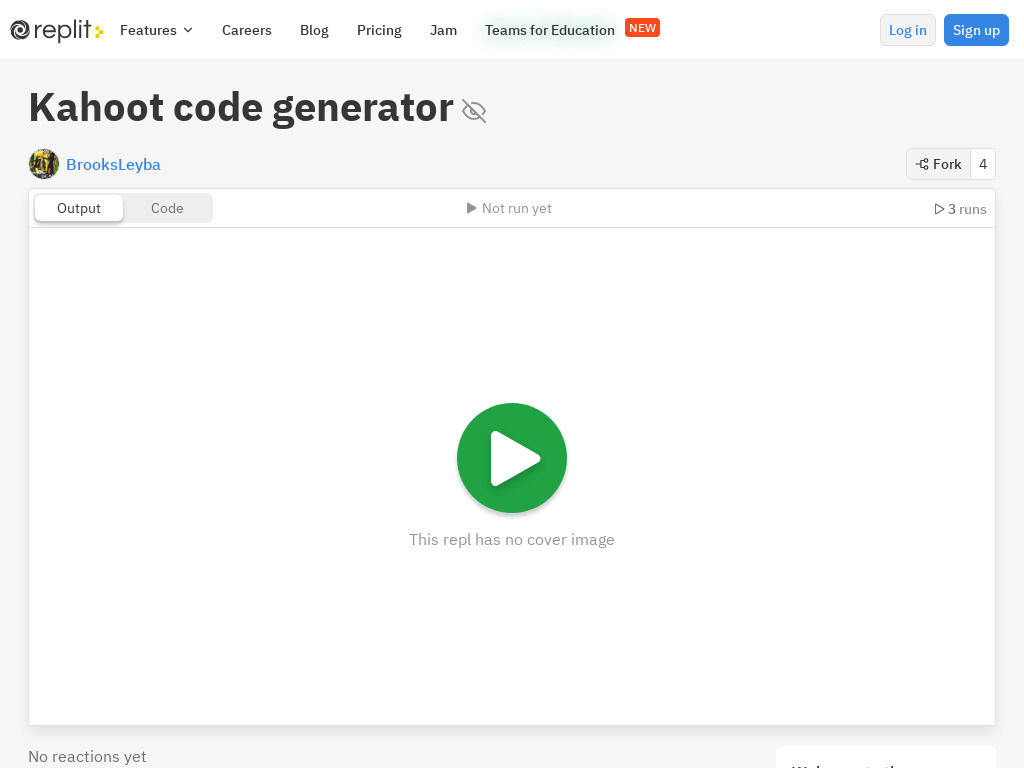
Task: Run the repl with the green play button
Action: [511, 458]
